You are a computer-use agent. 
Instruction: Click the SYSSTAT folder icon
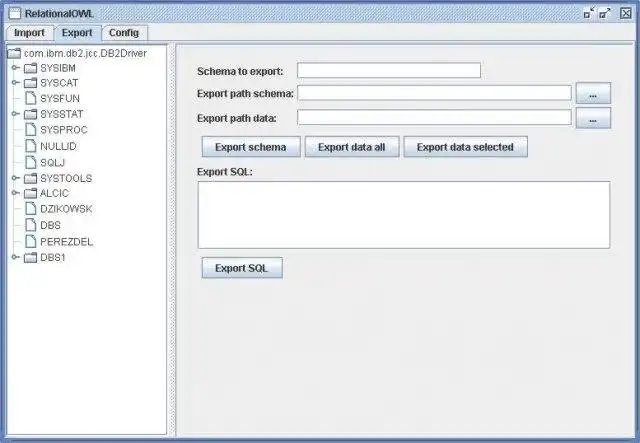pyautogui.click(x=30, y=114)
